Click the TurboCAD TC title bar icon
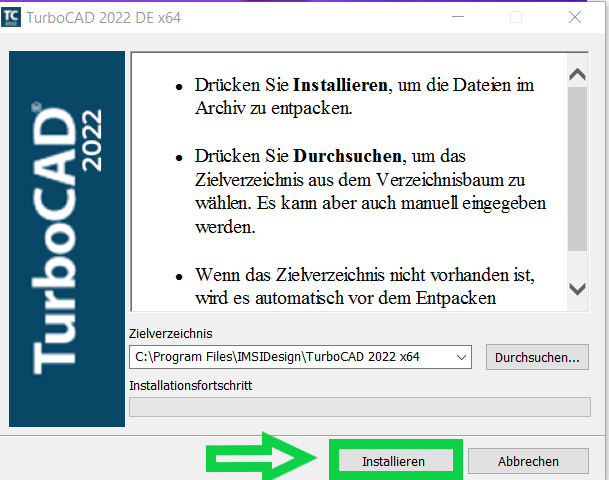Viewport: 609px width, 480px height. click(x=11, y=17)
